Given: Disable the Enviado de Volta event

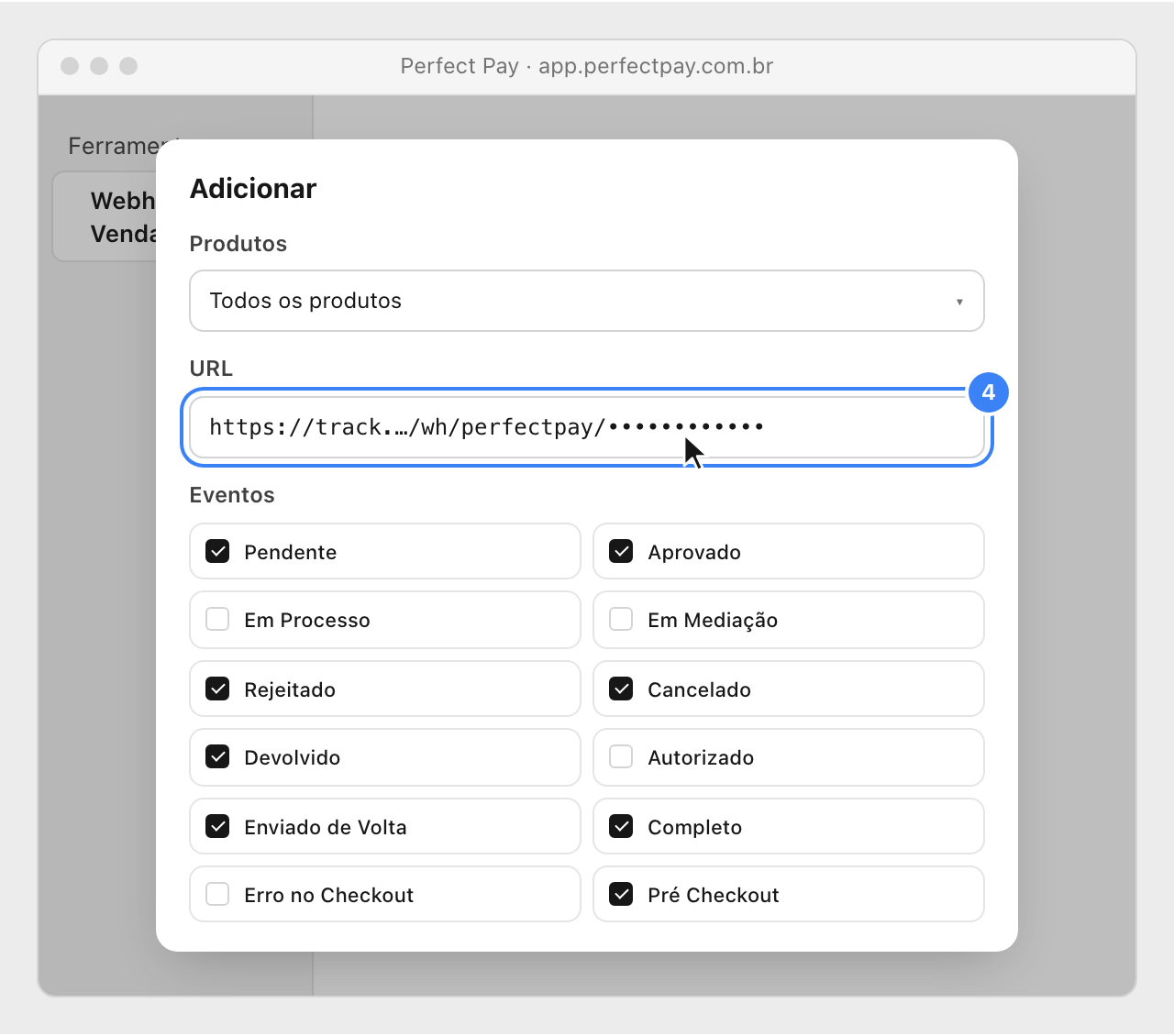Looking at the screenshot, I should tap(217, 826).
